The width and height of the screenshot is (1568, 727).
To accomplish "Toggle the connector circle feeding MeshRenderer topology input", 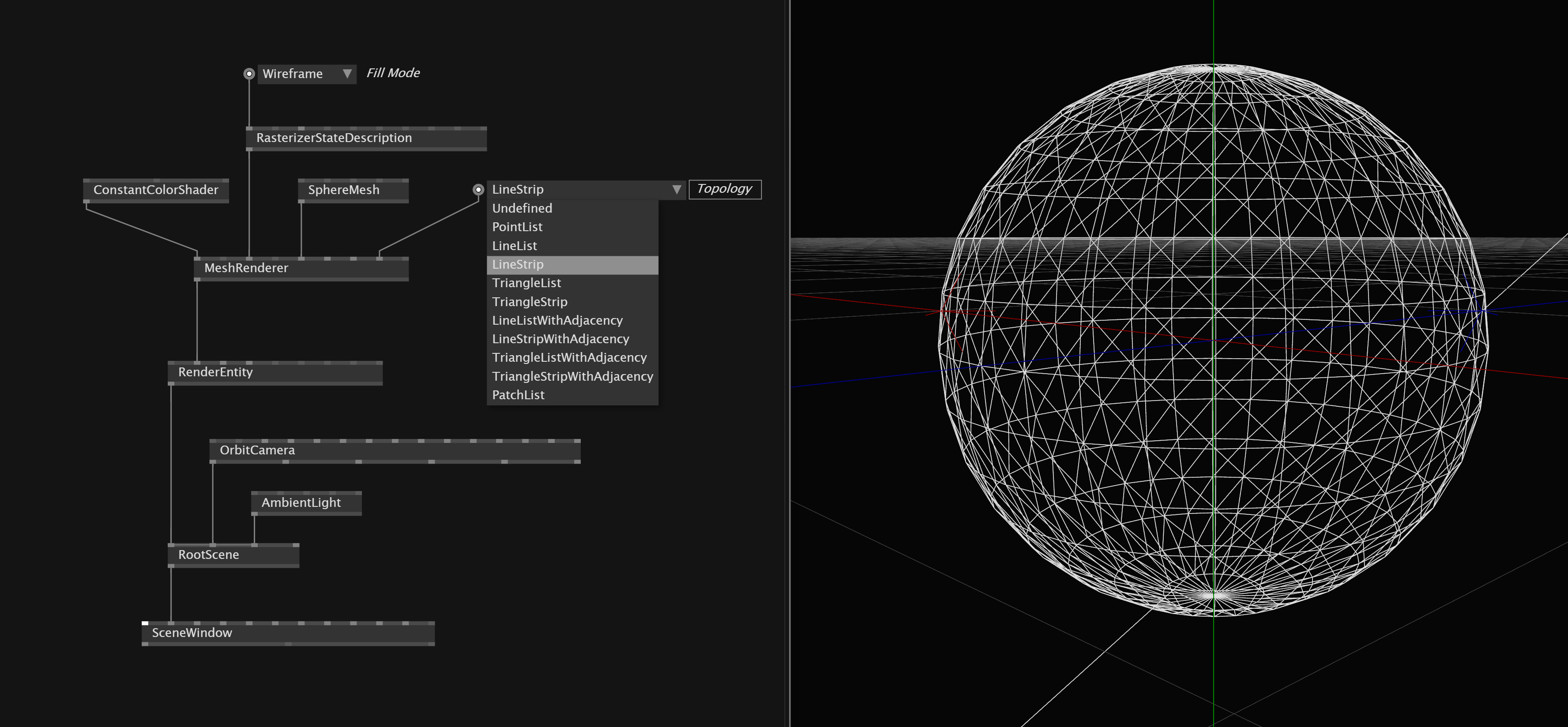I will pyautogui.click(x=478, y=189).
